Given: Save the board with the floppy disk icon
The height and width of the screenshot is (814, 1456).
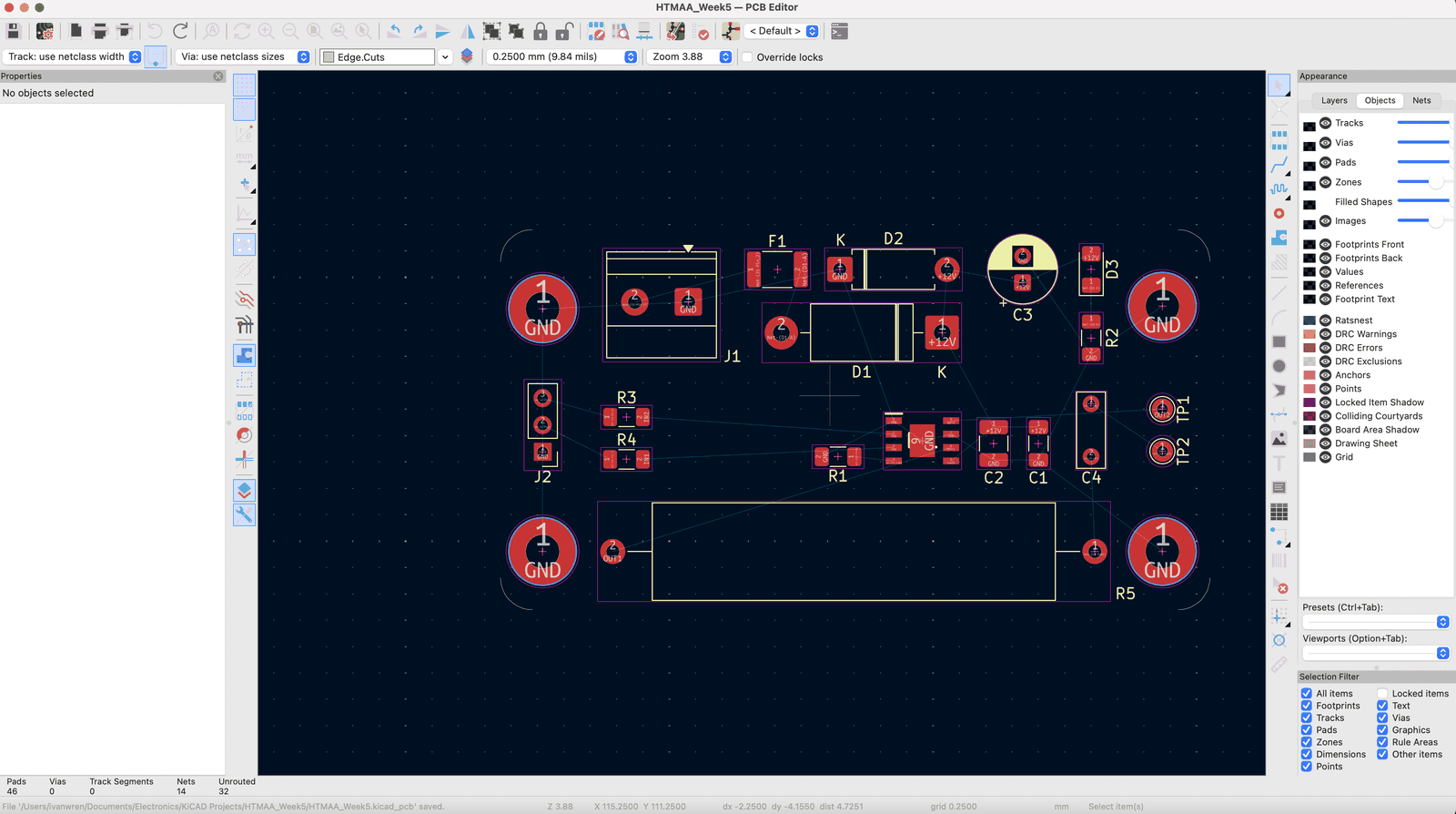Looking at the screenshot, I should (x=14, y=31).
